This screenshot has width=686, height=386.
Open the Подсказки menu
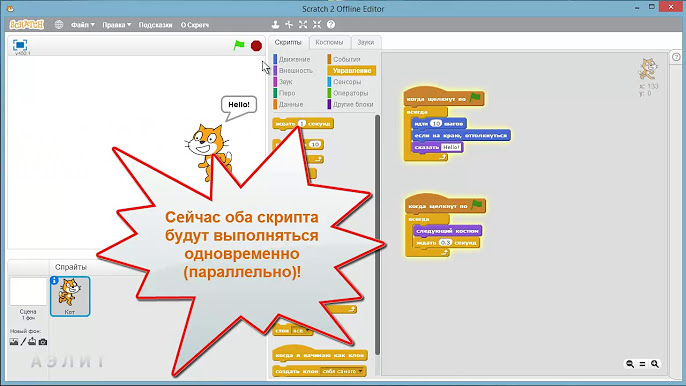point(155,25)
